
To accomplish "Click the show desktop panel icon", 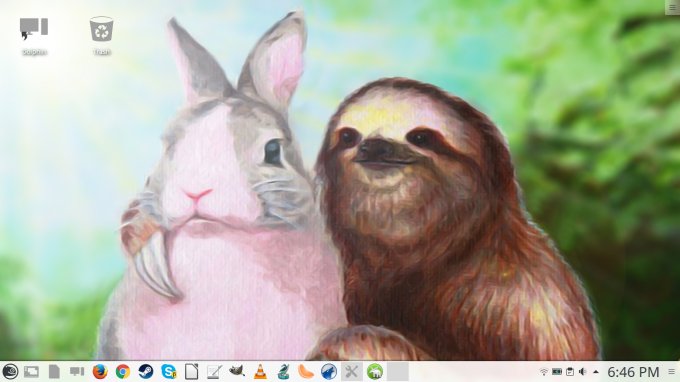I will [31, 372].
